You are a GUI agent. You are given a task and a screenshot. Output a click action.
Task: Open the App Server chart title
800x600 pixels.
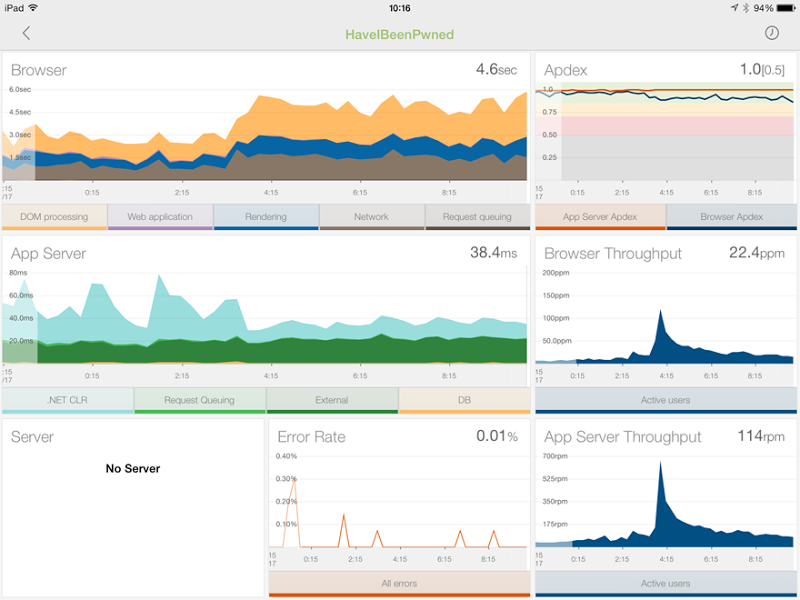[x=48, y=254]
